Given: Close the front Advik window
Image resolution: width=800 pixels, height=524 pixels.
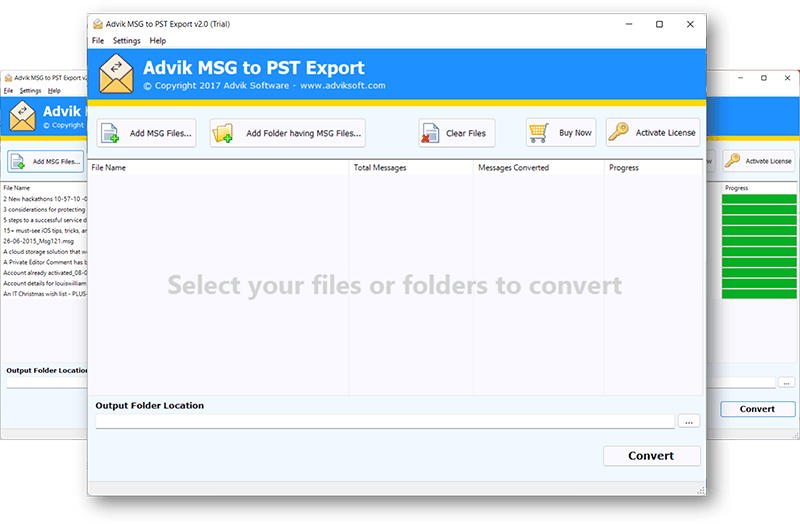Looking at the screenshot, I should coord(690,24).
